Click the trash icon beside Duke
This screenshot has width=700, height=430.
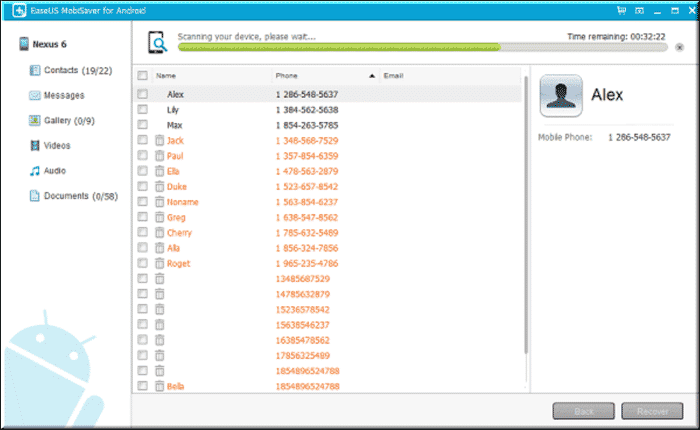159,187
